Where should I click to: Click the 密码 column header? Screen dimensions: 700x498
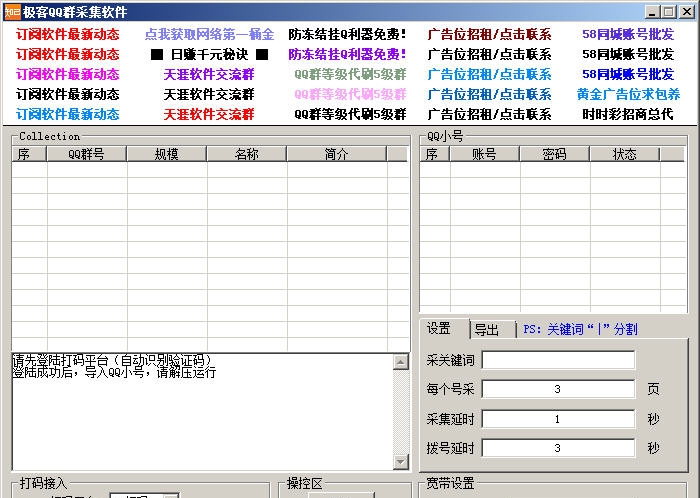(x=554, y=154)
